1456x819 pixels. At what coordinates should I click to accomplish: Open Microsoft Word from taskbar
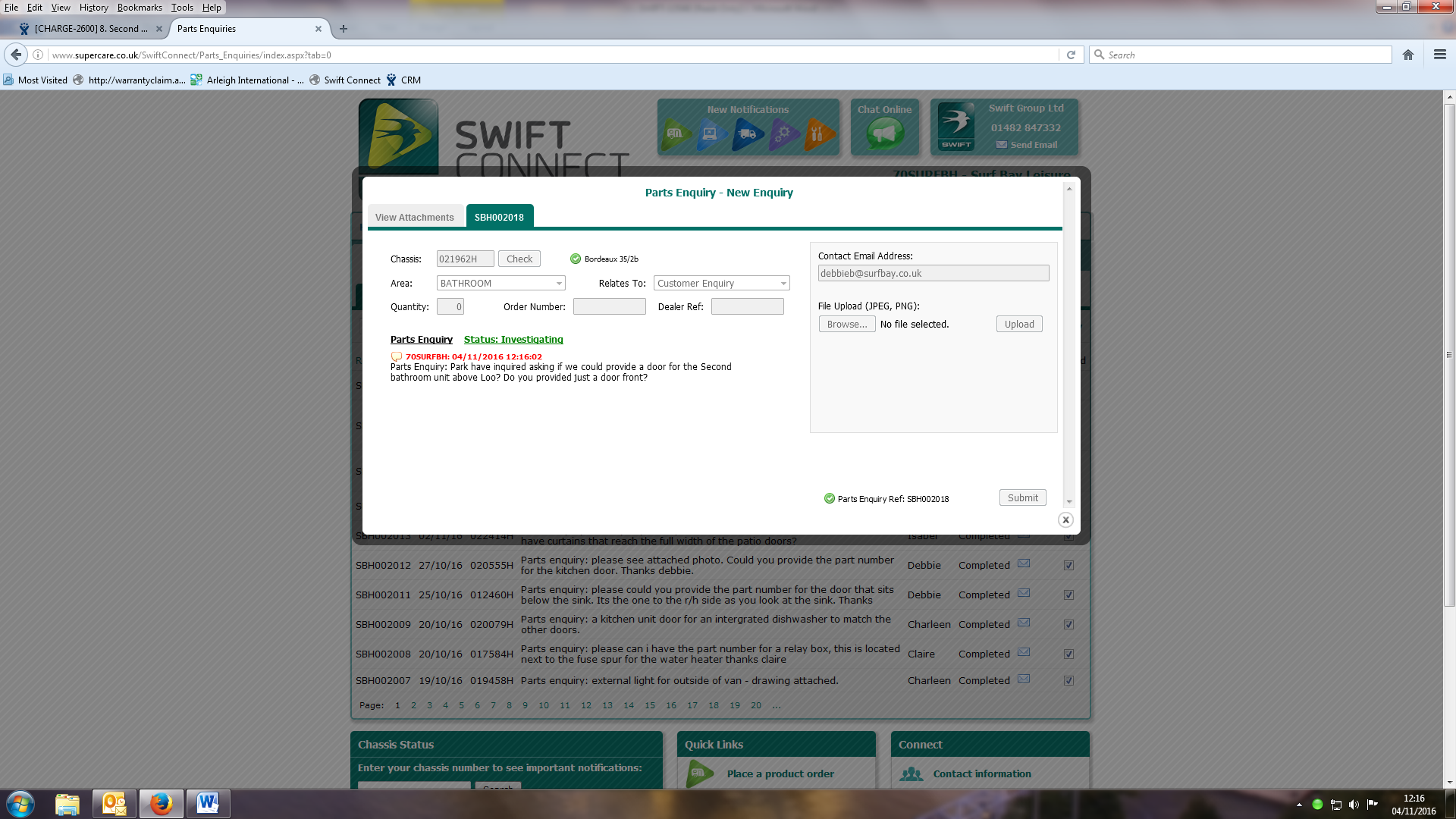(208, 803)
